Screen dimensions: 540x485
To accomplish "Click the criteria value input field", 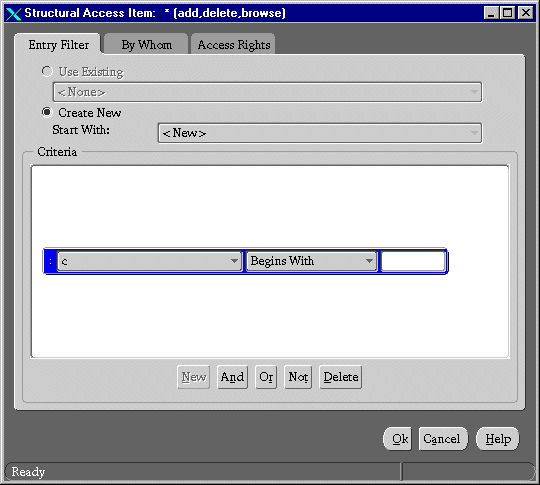I will pyautogui.click(x=413, y=261).
